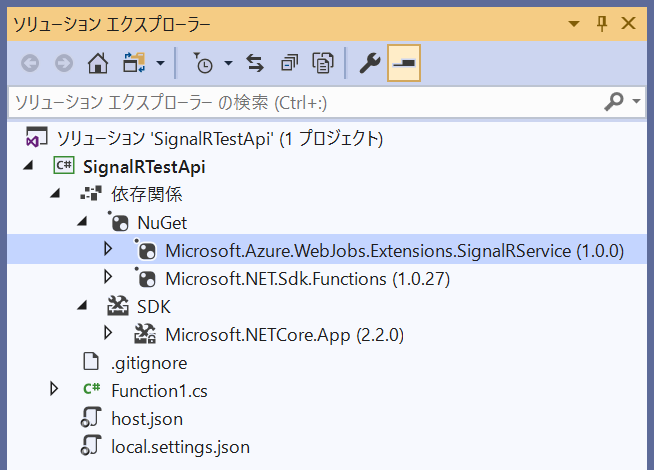
Task: Toggle the Auto Hide pin icon
Action: [x=601, y=24]
